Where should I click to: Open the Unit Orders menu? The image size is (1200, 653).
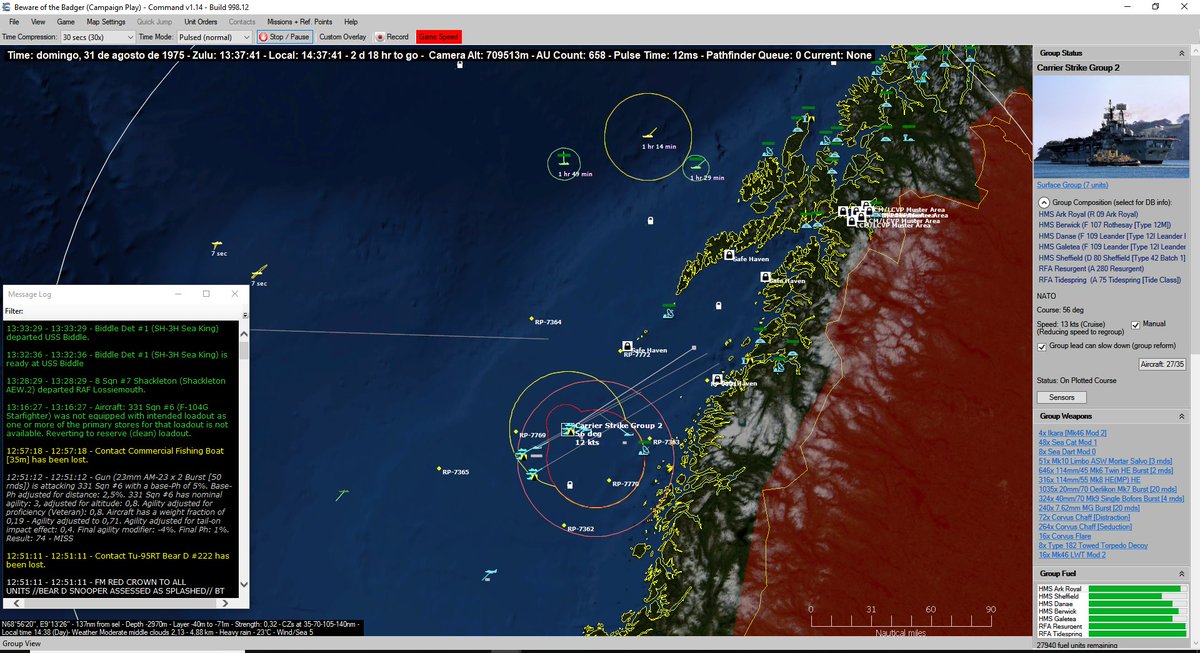point(201,21)
